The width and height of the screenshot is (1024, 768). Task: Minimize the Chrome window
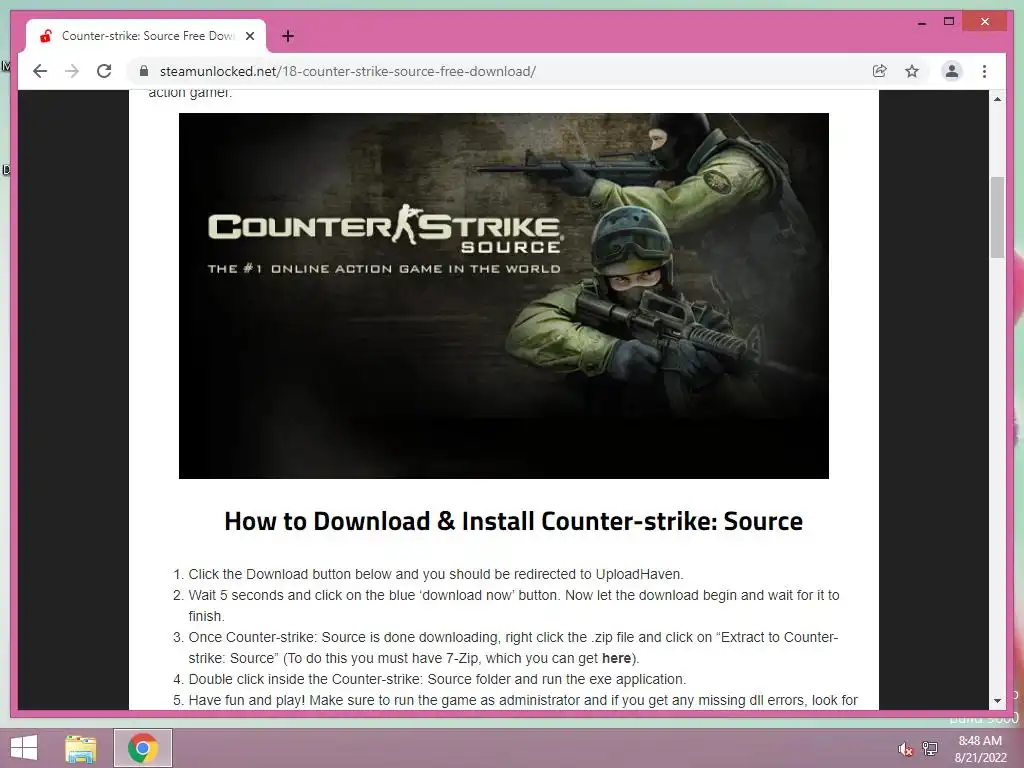[x=921, y=22]
